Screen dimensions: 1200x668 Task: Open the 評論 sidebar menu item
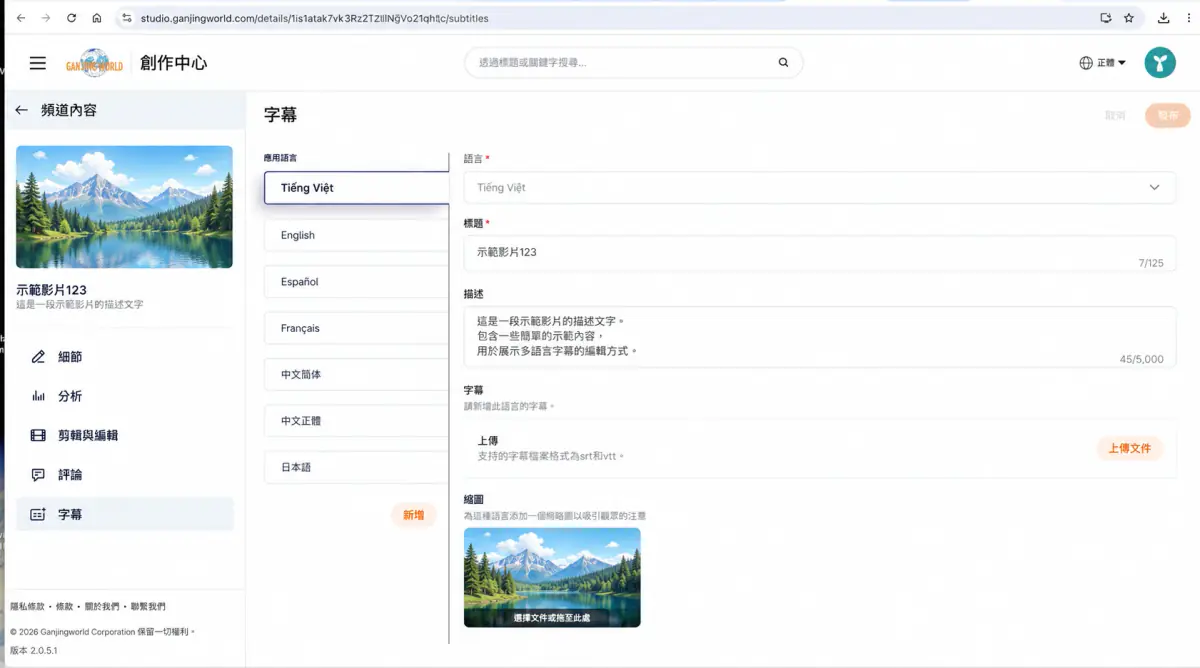[x=125, y=475]
